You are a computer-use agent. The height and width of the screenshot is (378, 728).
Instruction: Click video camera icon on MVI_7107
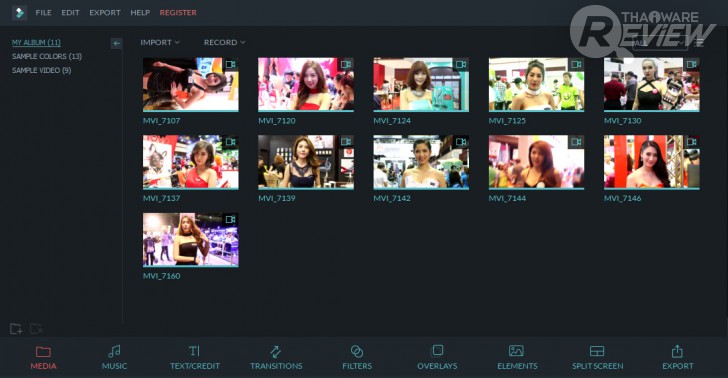pyautogui.click(x=230, y=64)
